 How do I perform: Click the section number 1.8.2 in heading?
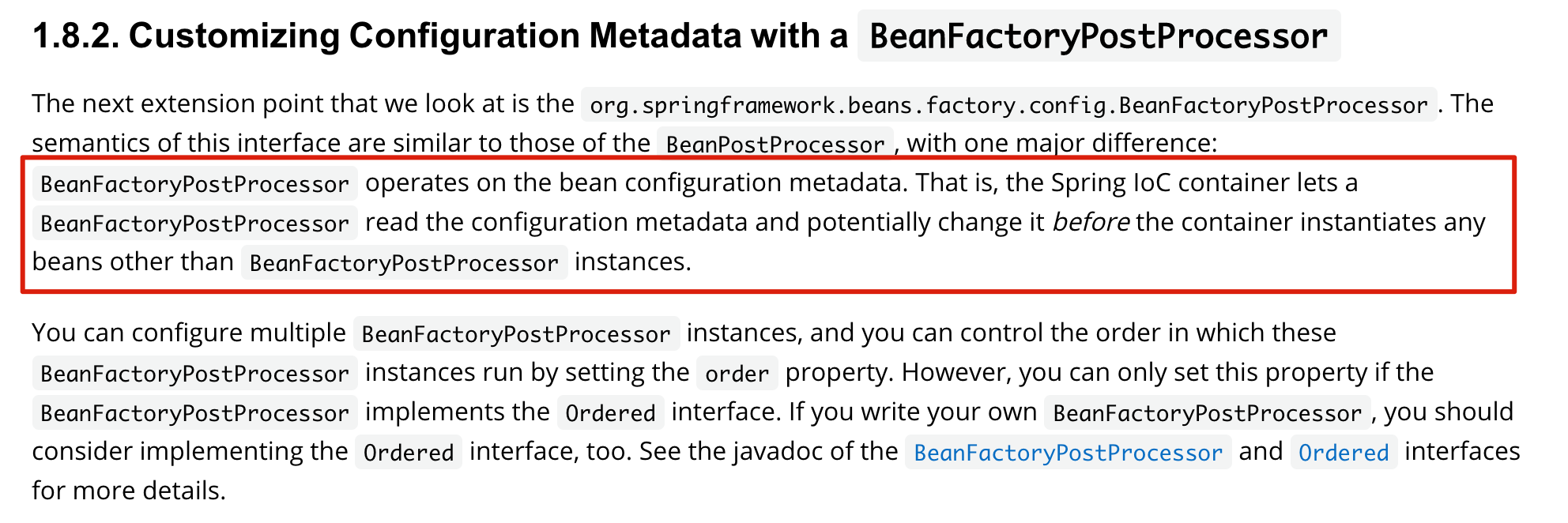76,36
